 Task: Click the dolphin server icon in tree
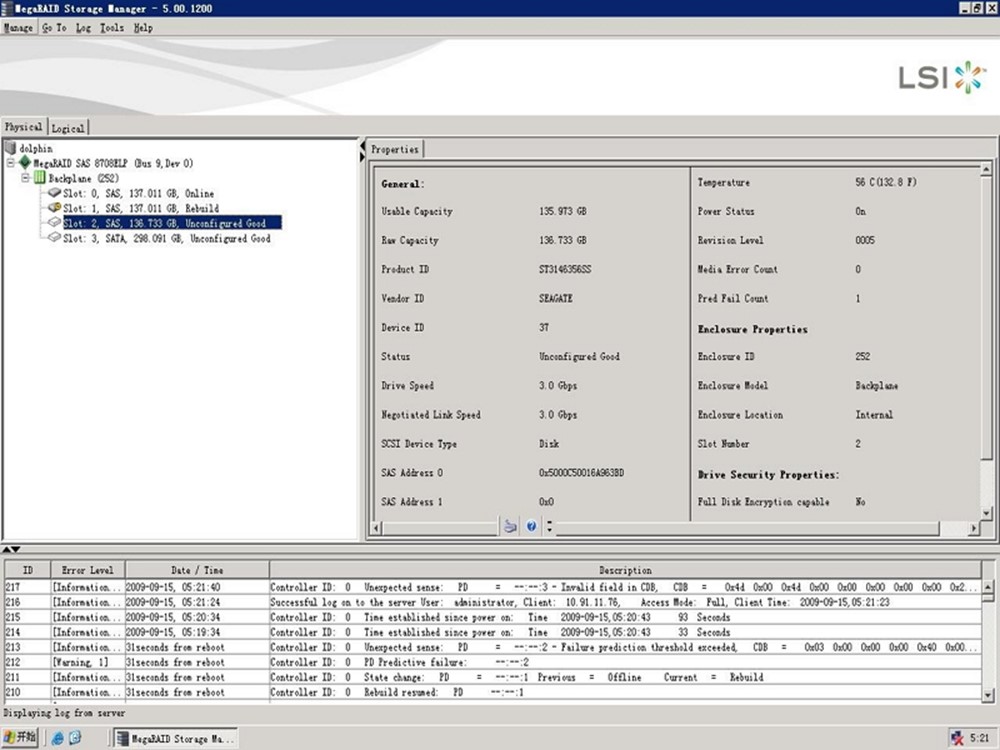(x=11, y=148)
